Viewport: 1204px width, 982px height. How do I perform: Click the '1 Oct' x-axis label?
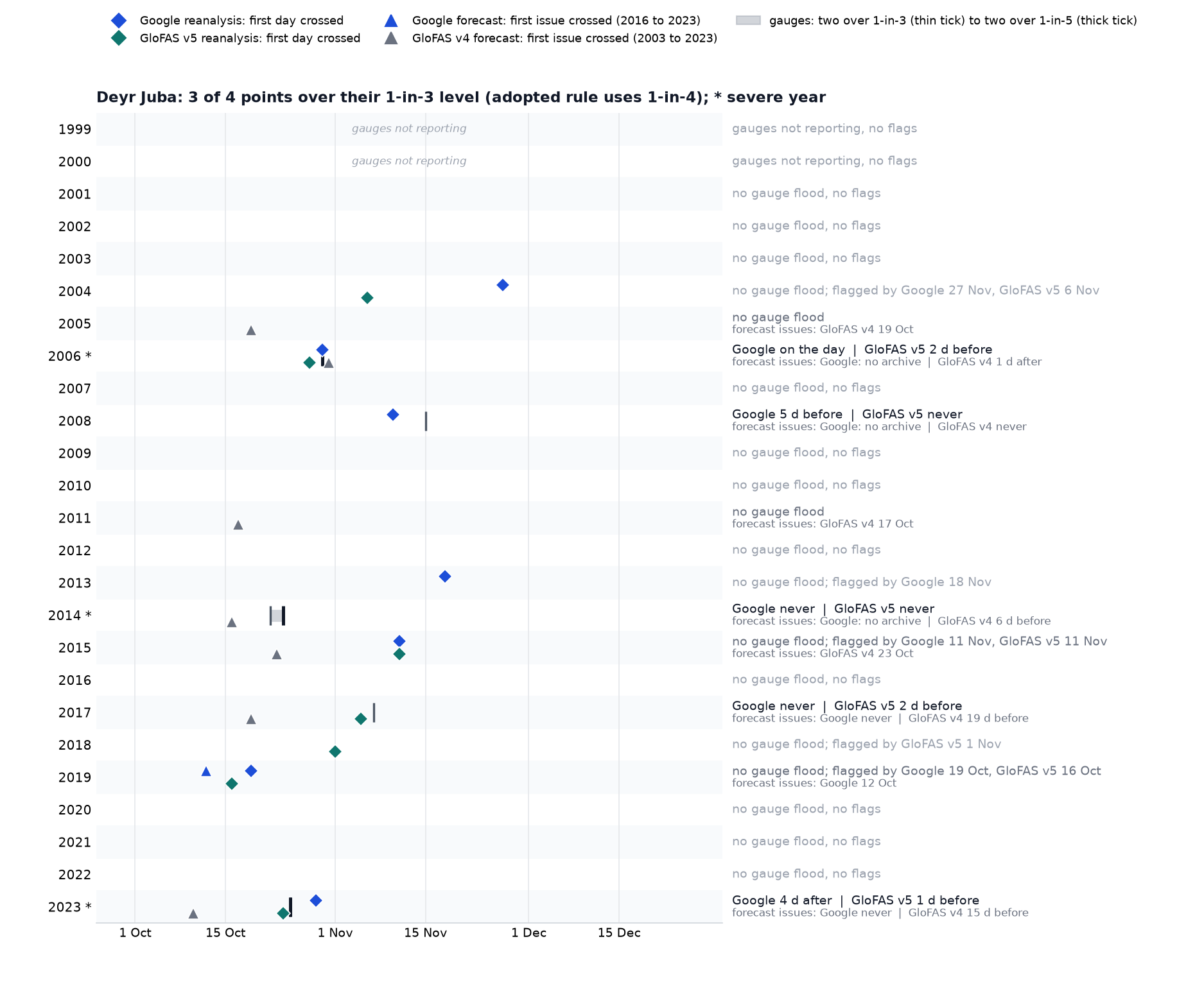point(135,933)
